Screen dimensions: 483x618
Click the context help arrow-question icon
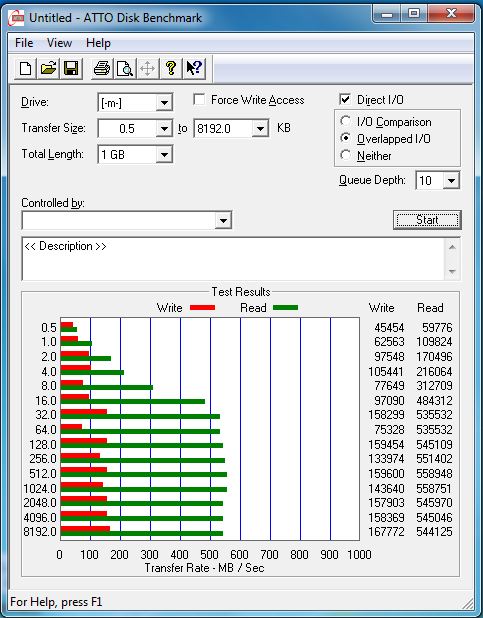coord(194,69)
